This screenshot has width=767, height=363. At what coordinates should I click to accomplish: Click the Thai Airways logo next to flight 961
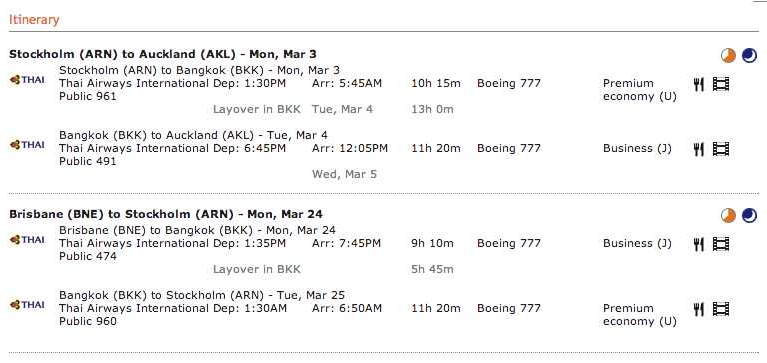tap(27, 80)
